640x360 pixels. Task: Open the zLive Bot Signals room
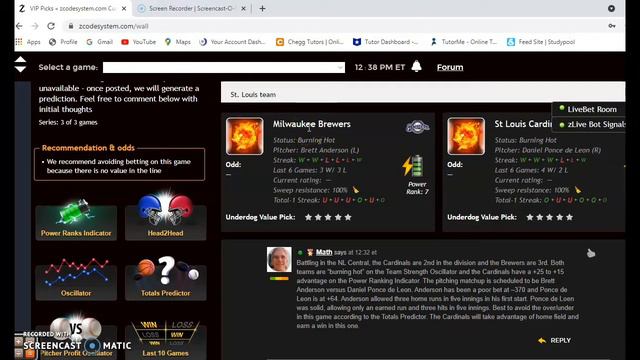588,124
